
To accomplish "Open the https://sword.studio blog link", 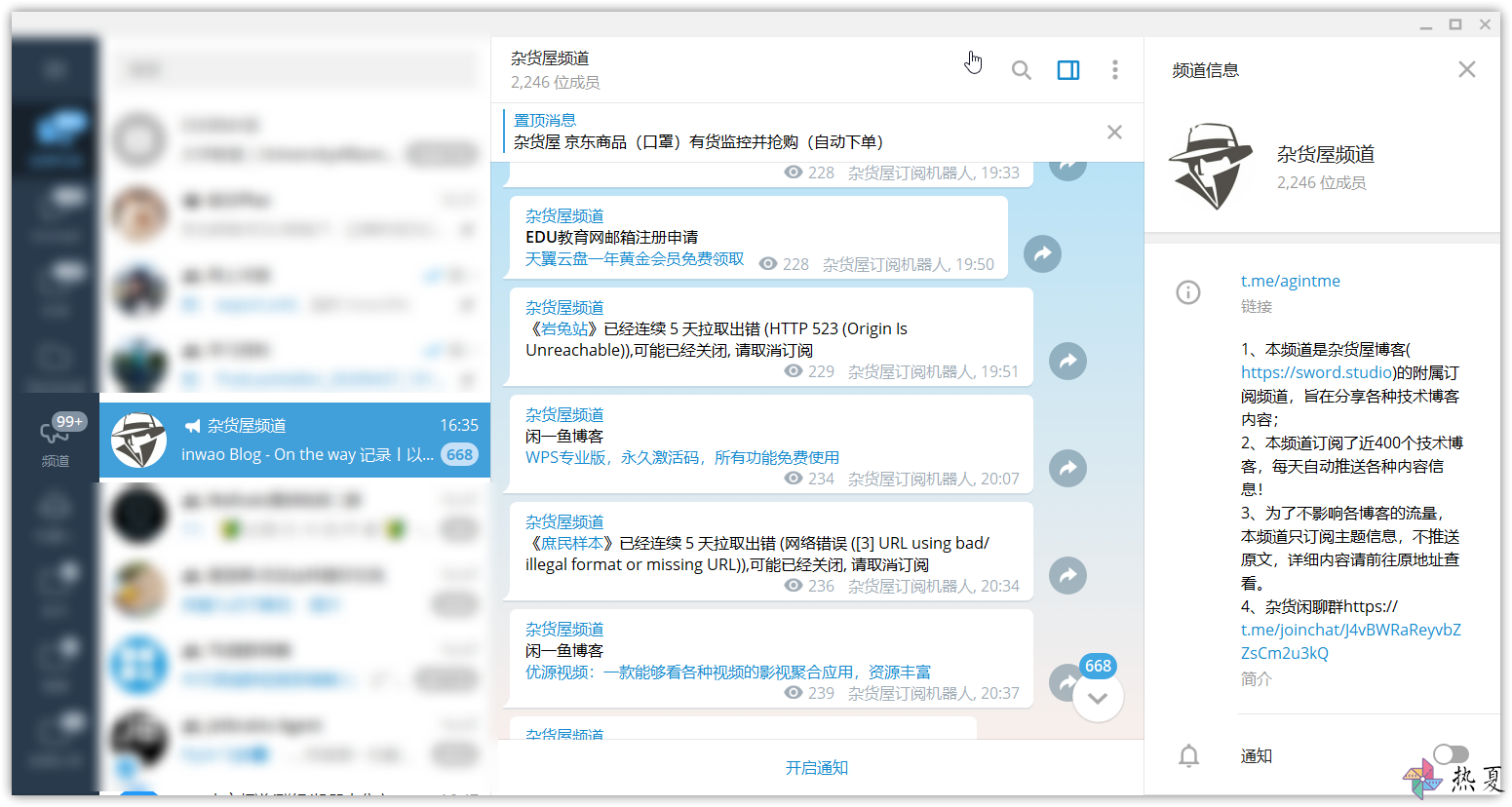I will pos(1317,372).
